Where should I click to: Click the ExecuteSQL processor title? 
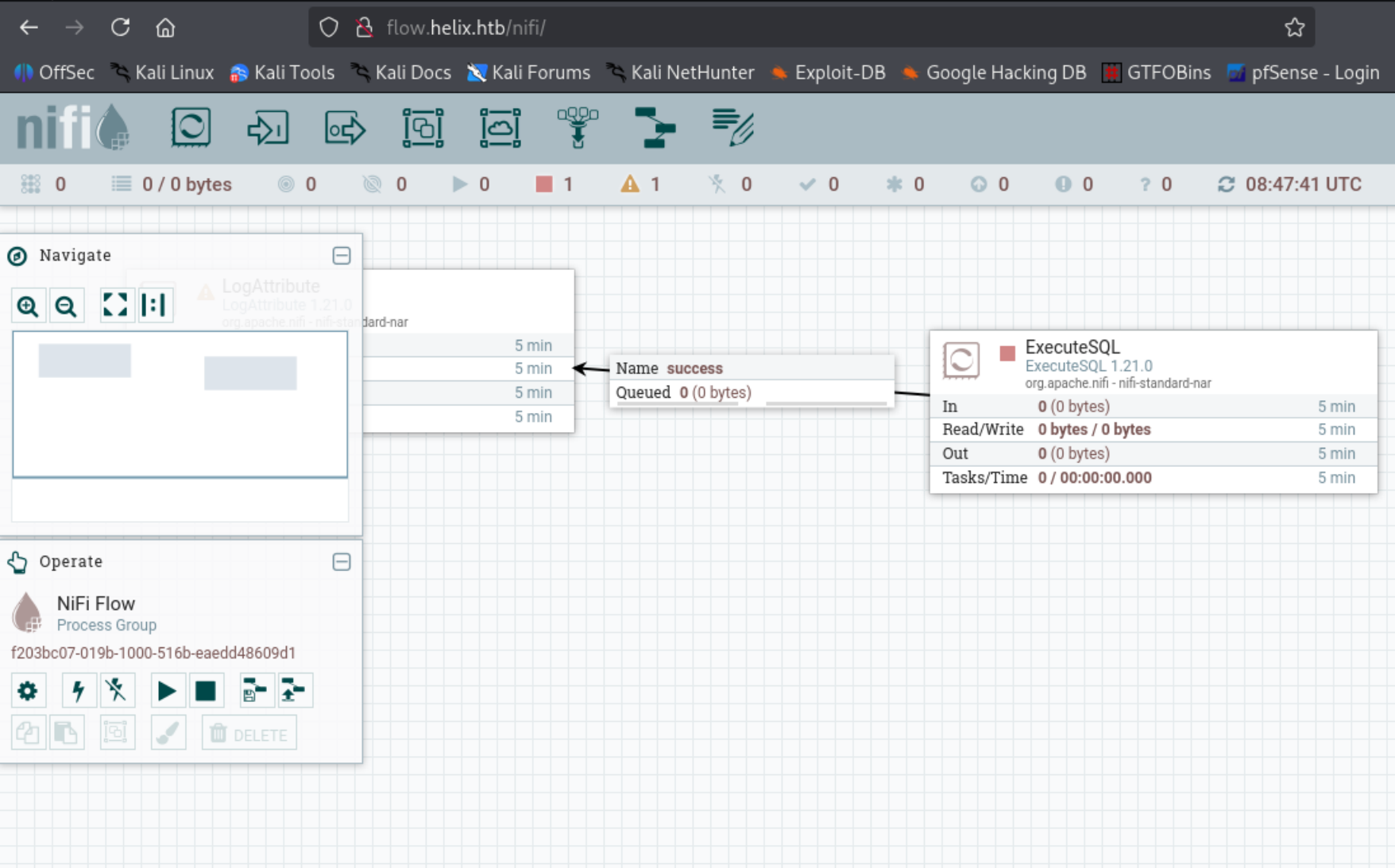(1072, 347)
